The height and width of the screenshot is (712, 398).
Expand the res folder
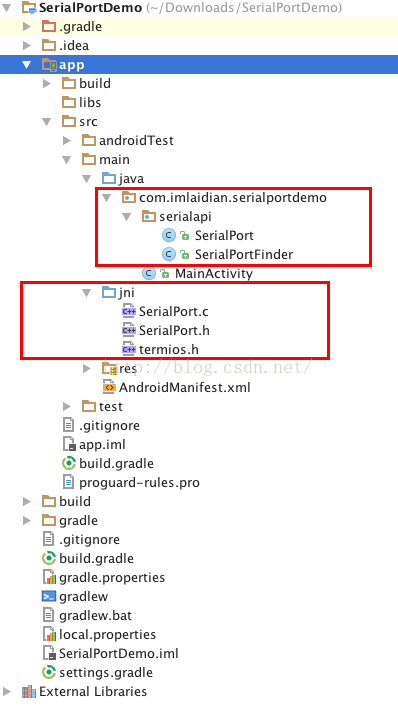(x=87, y=368)
